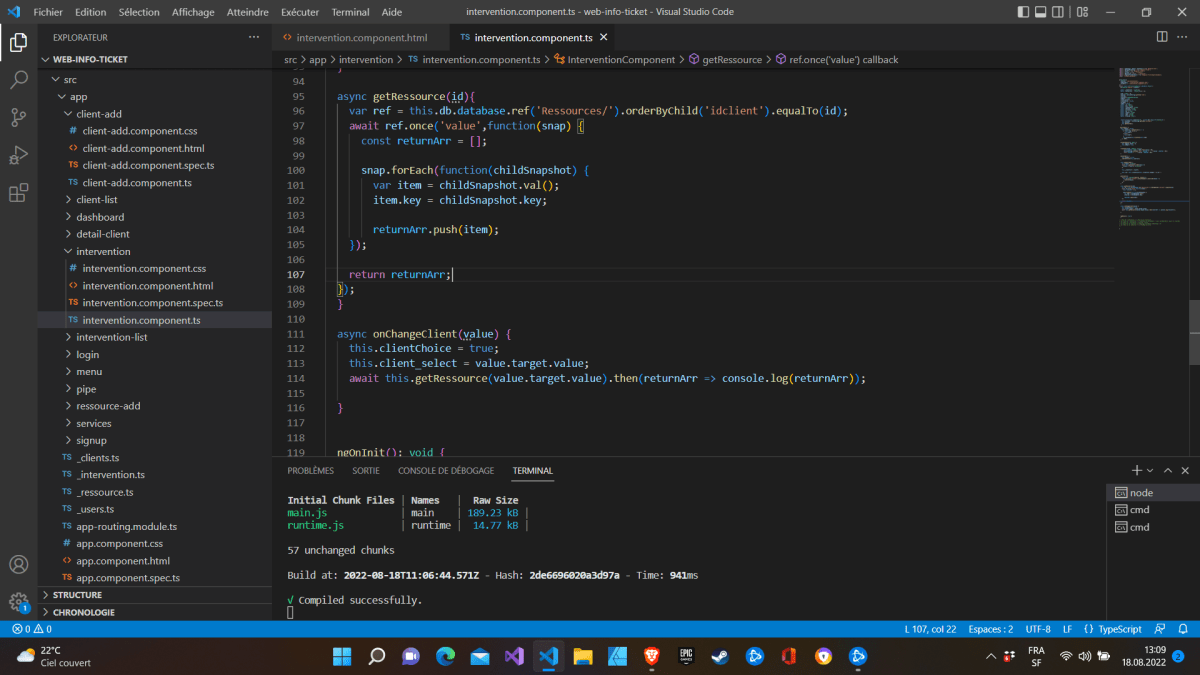Screen dimensions: 1200x675
Task: Open Visual Studio purple icon in taskbar
Action: [514, 656]
